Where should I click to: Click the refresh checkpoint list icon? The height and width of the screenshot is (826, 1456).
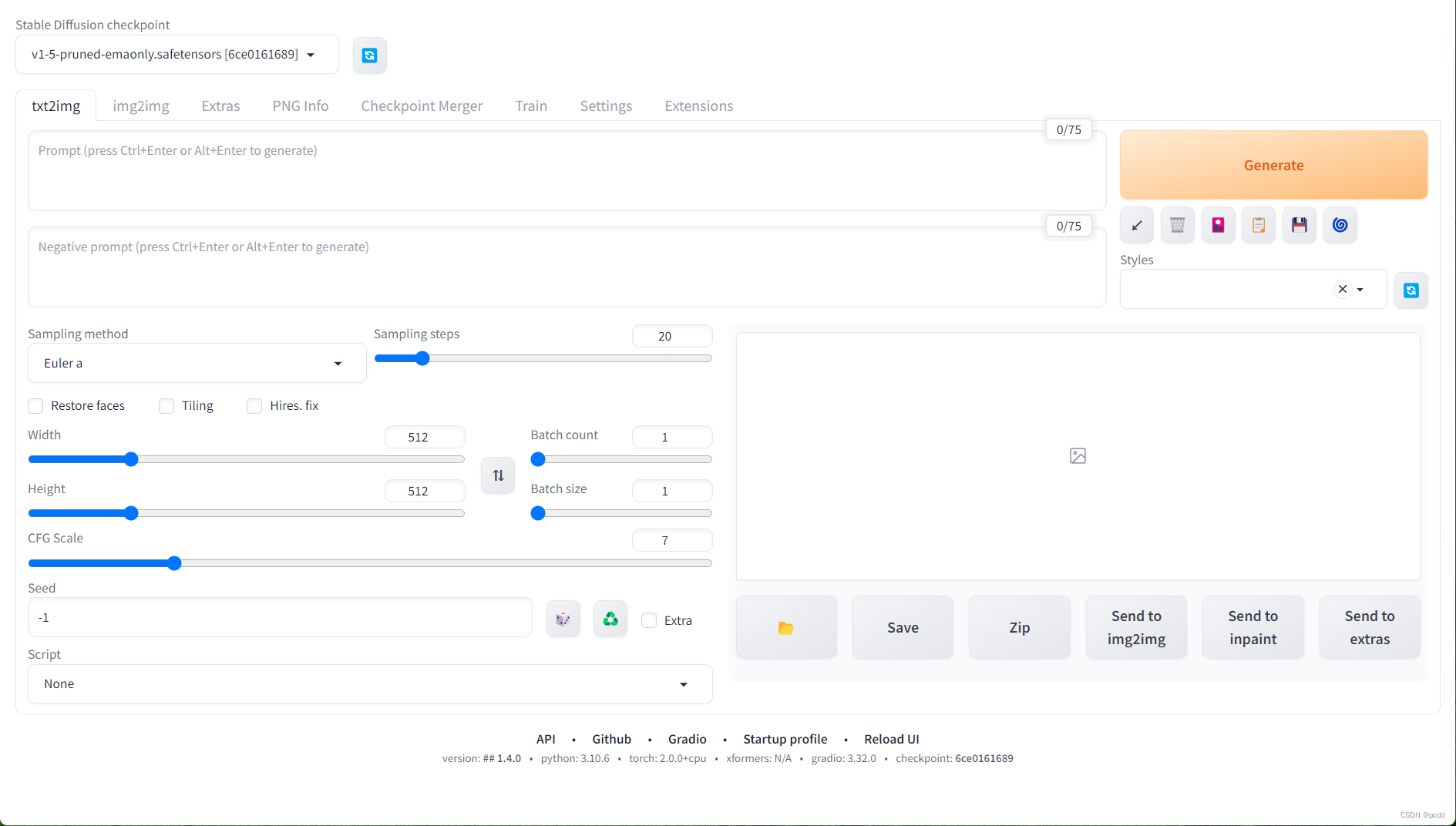pyautogui.click(x=369, y=55)
